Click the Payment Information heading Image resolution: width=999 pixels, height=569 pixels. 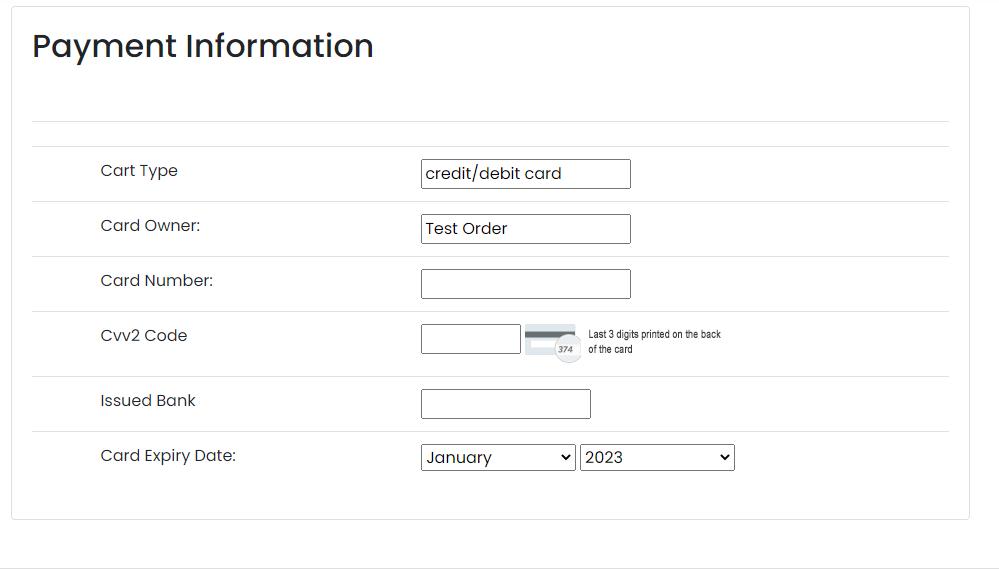(x=203, y=46)
